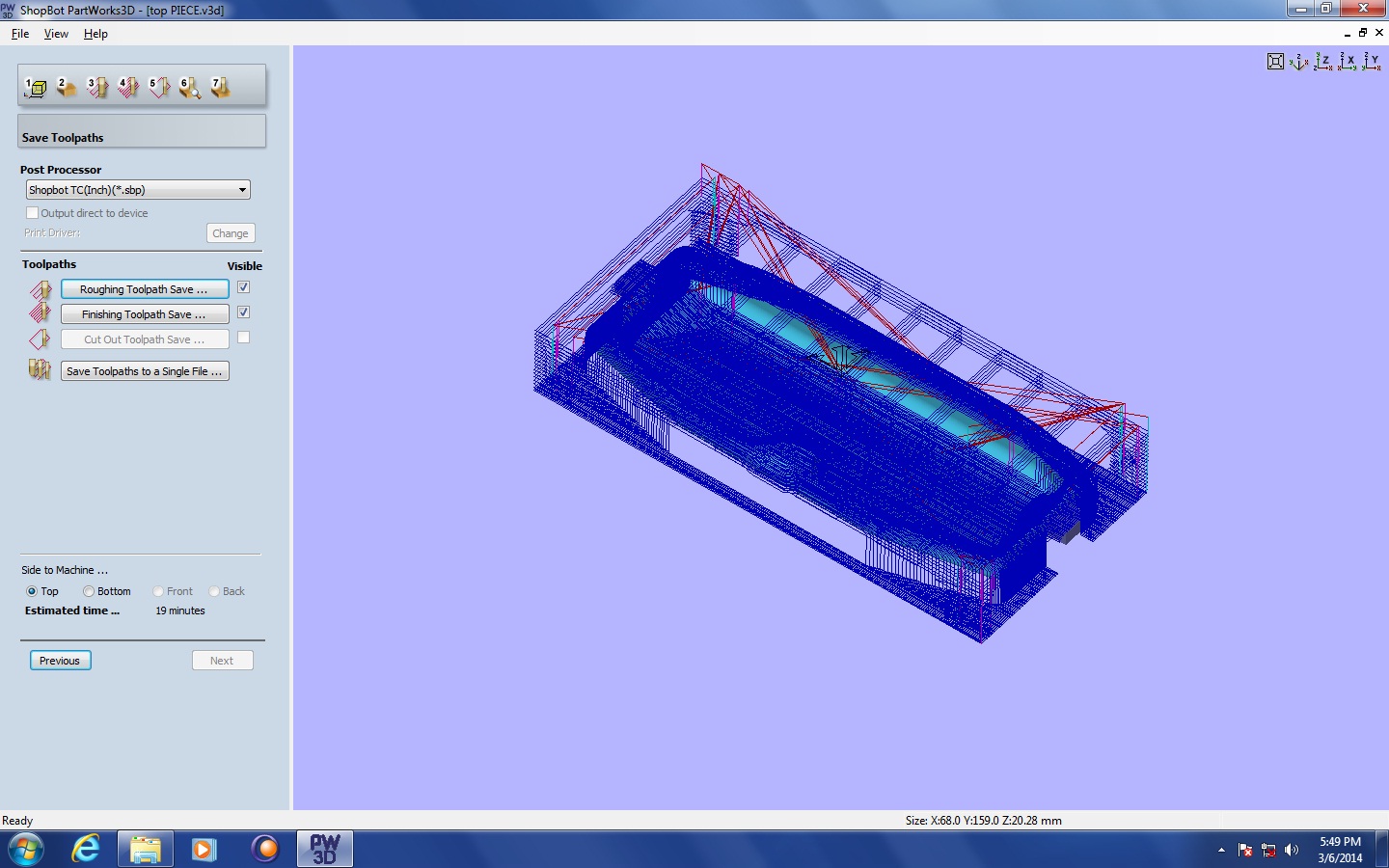Open step 1 model orientation icon

point(36,88)
